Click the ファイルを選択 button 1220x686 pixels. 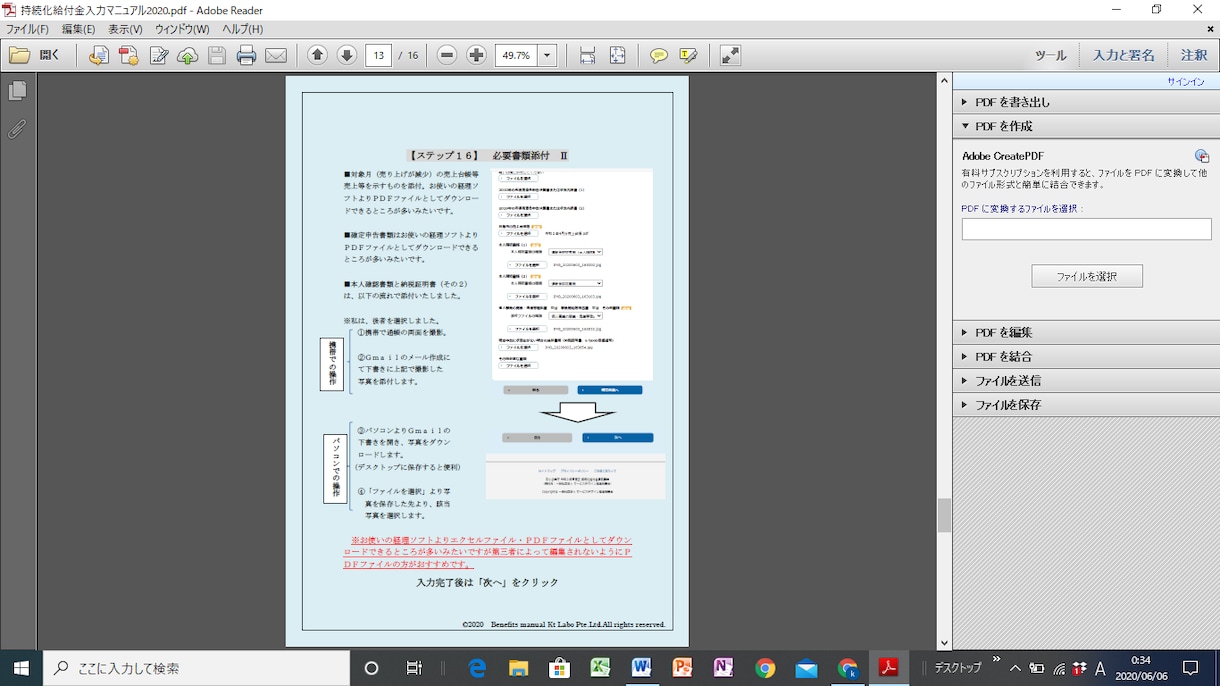tap(1087, 276)
